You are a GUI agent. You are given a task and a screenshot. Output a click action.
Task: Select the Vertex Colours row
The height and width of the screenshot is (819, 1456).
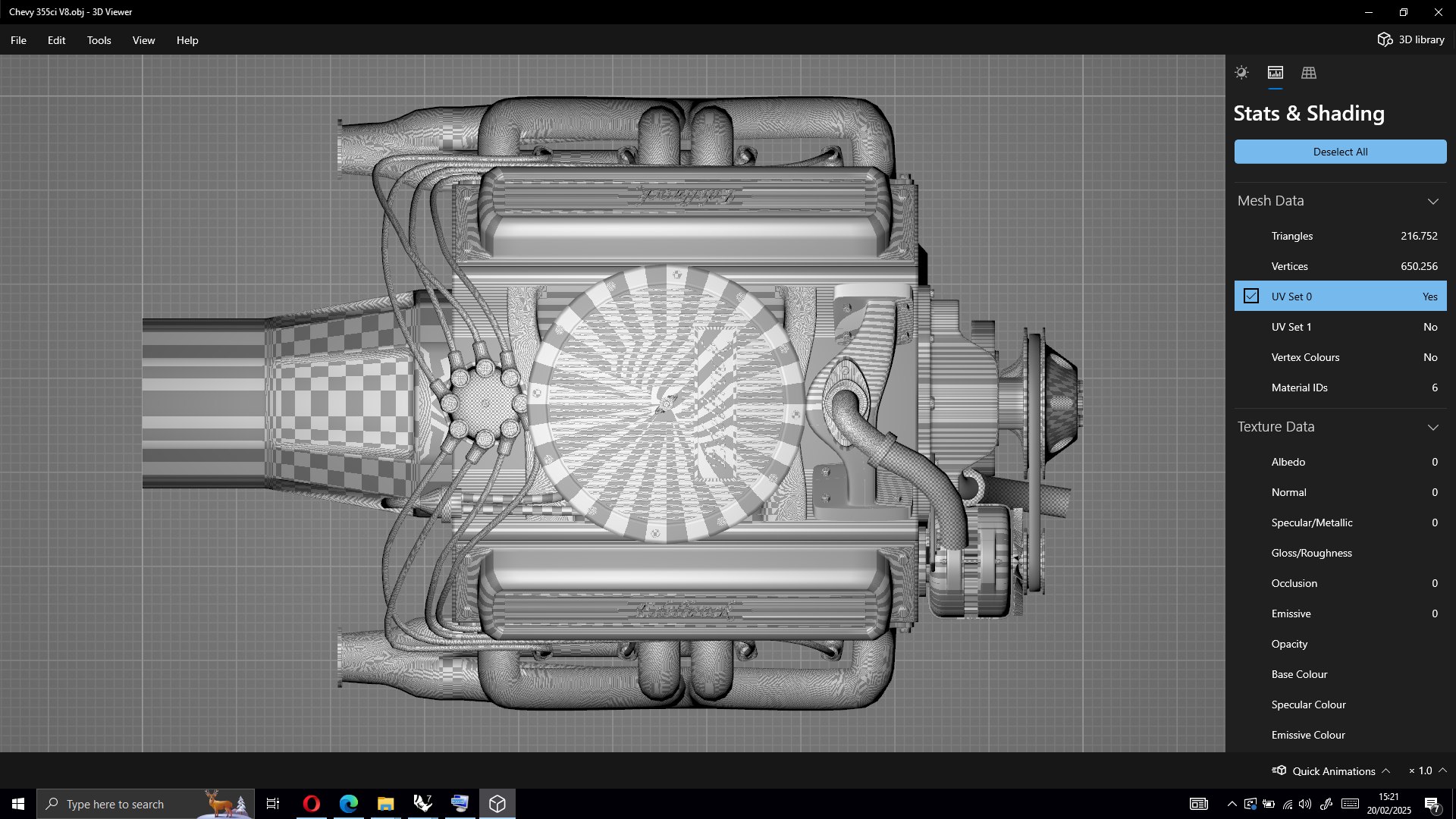[x=1340, y=357]
